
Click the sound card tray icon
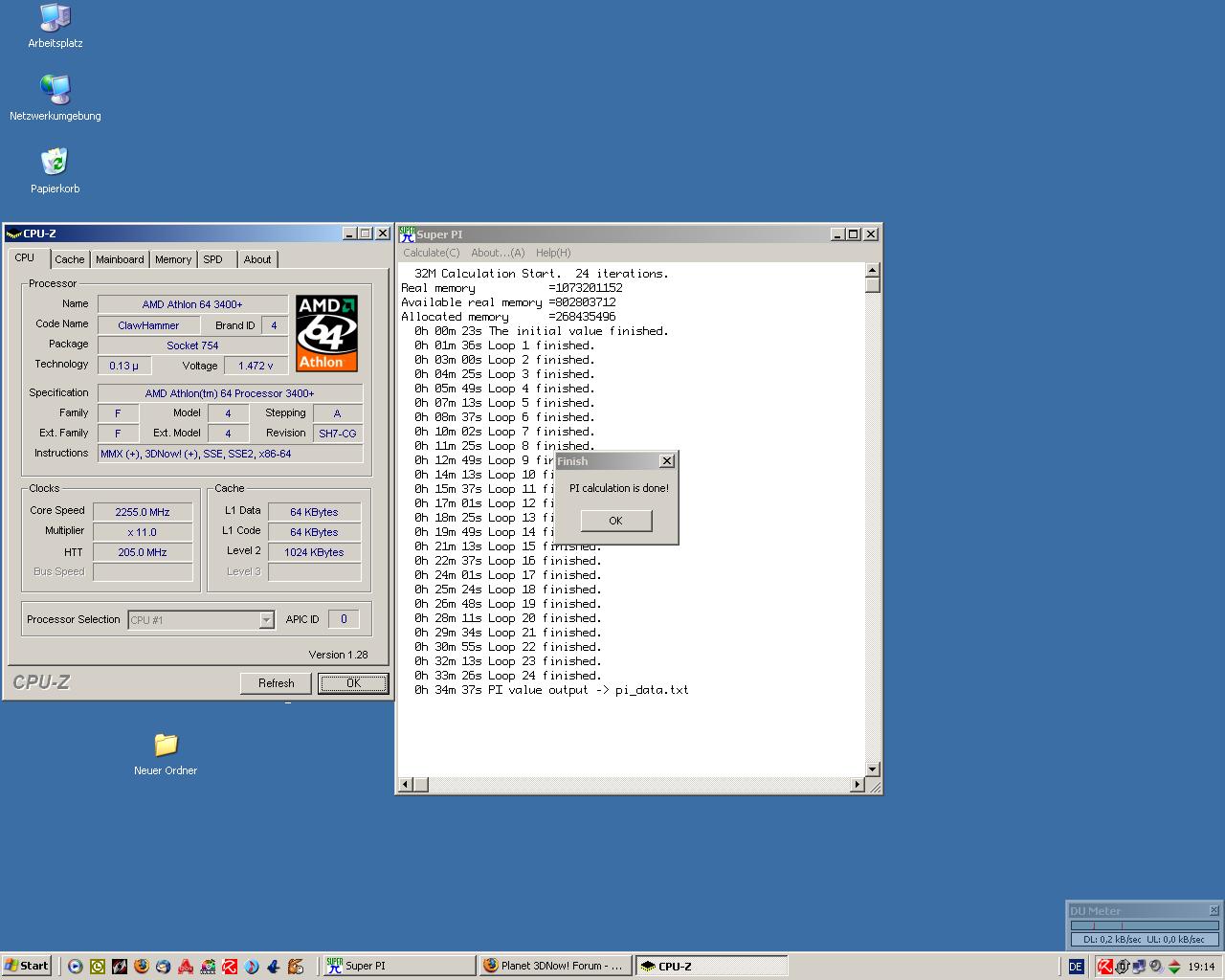1123,967
